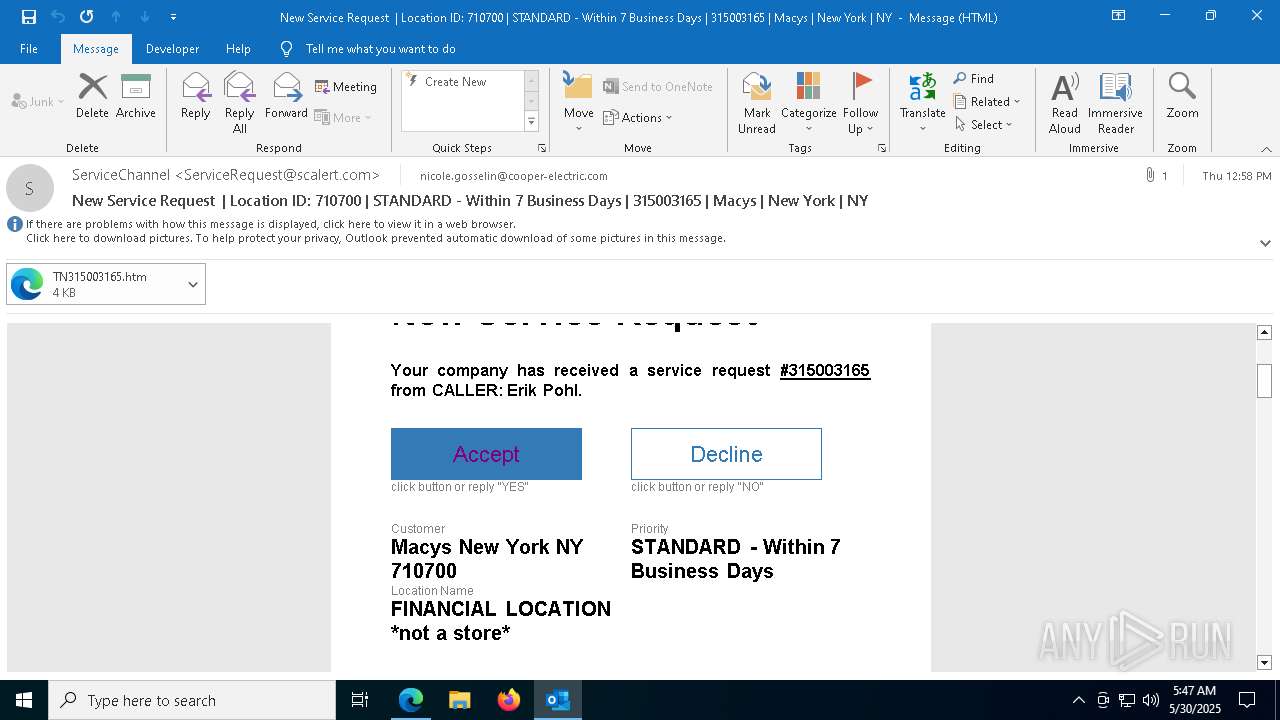Forward this email
The width and height of the screenshot is (1280, 720).
pos(286,96)
